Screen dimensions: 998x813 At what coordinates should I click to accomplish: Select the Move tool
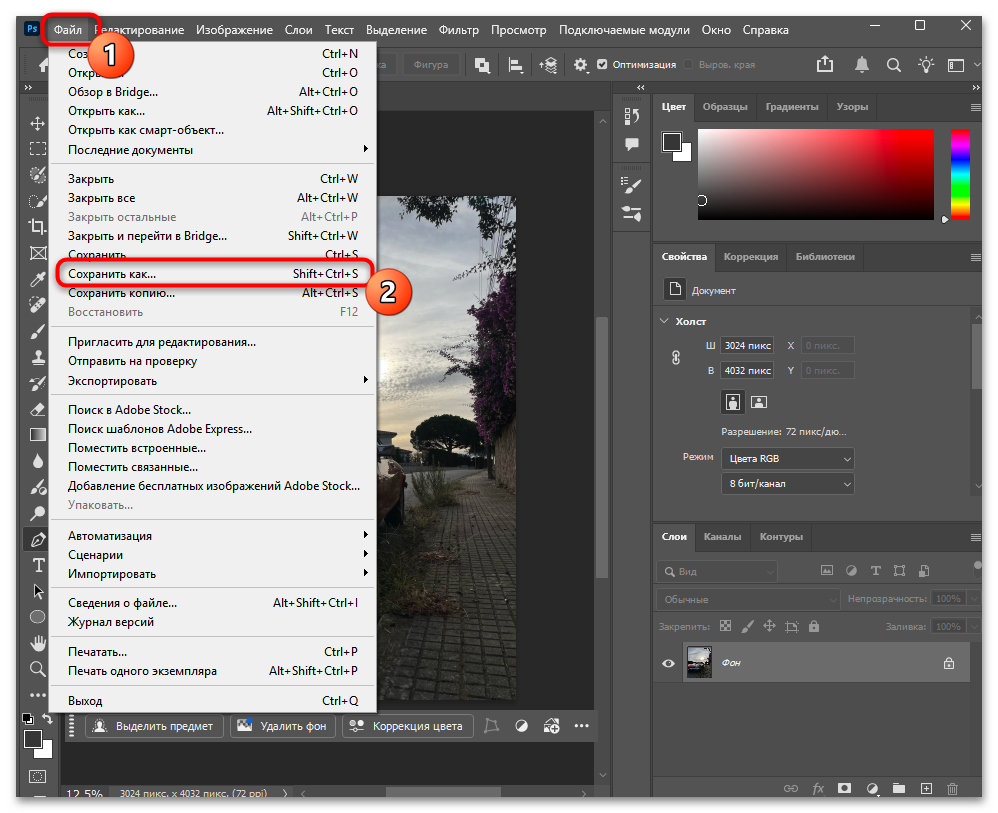tap(37, 123)
